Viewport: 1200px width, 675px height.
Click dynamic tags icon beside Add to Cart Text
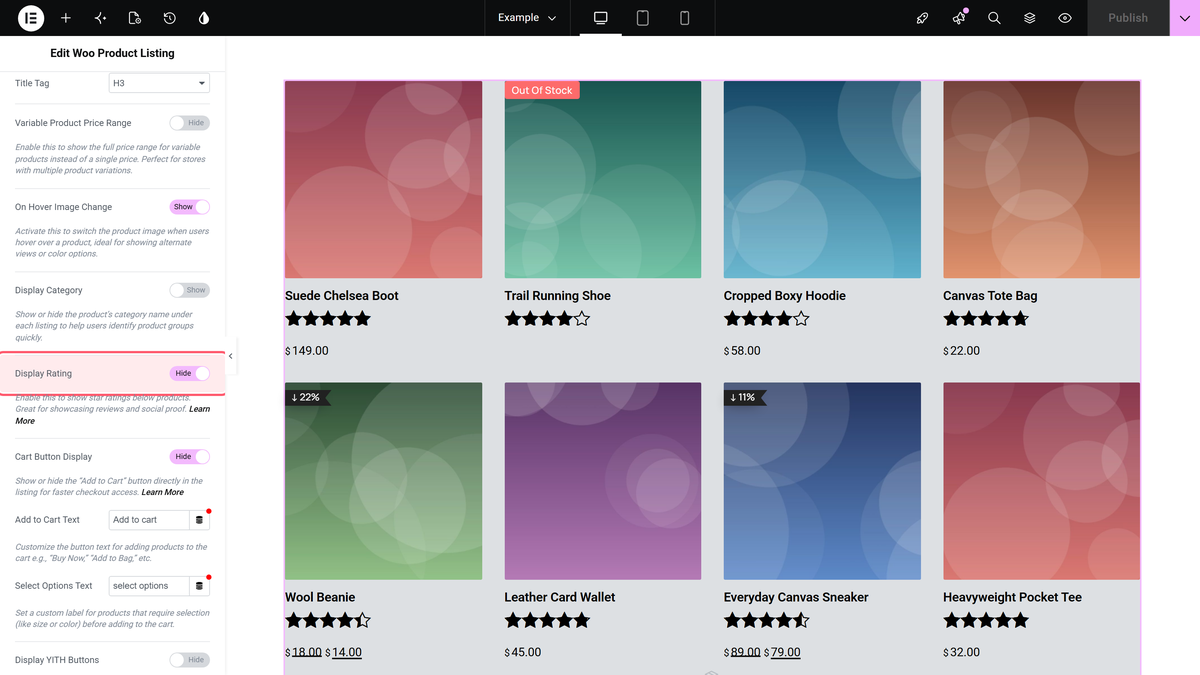pos(199,520)
